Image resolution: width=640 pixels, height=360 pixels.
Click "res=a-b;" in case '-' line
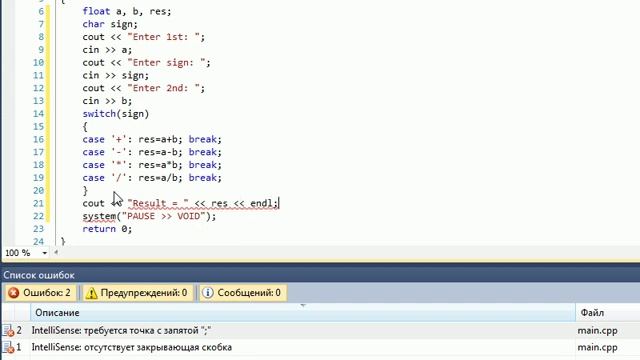(160, 152)
